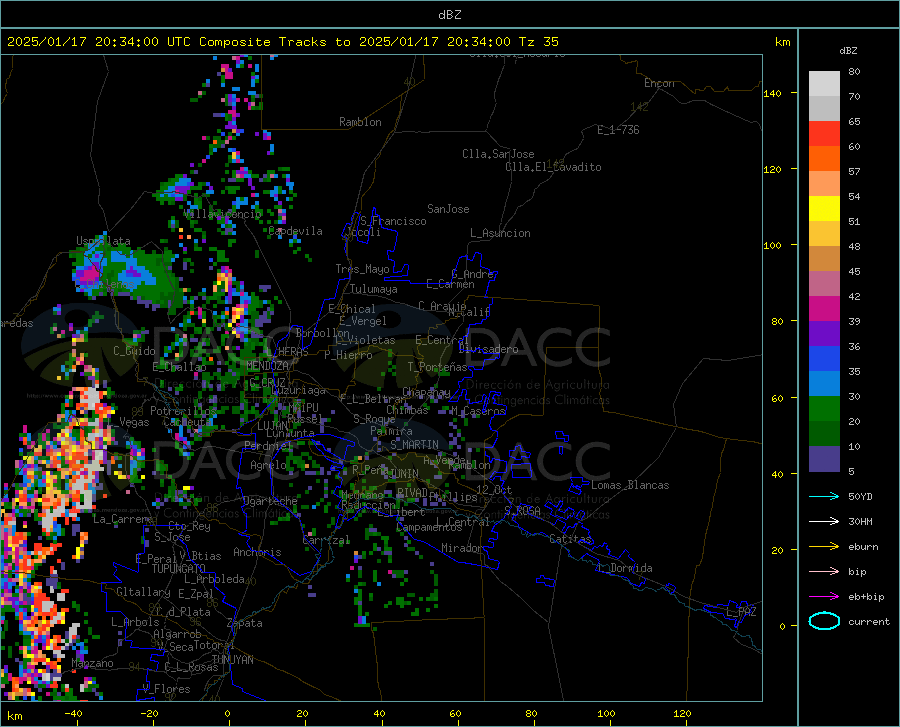
Task: Click the Ramblon label in north
Action: [360, 122]
